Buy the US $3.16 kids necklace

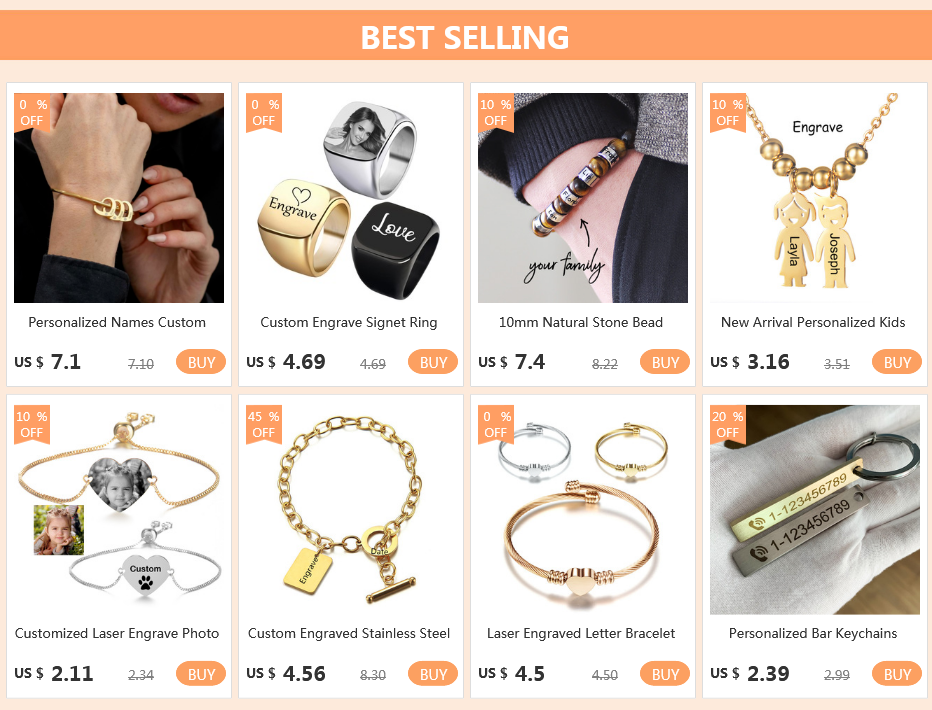click(x=896, y=362)
